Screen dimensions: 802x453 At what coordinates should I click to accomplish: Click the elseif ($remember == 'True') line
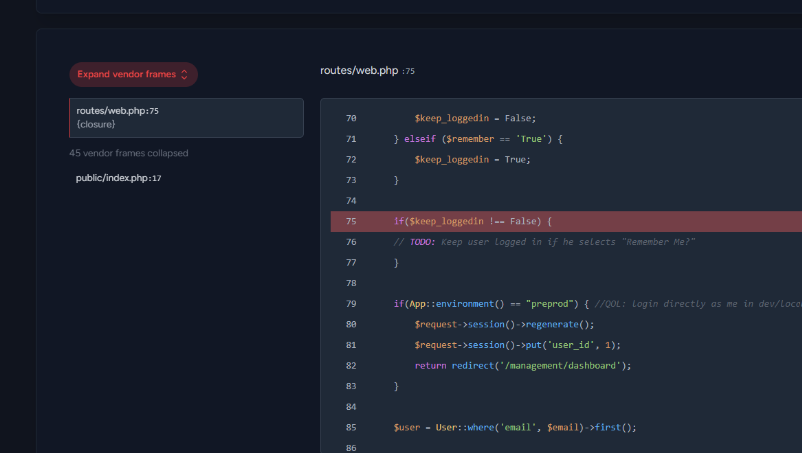click(x=478, y=139)
